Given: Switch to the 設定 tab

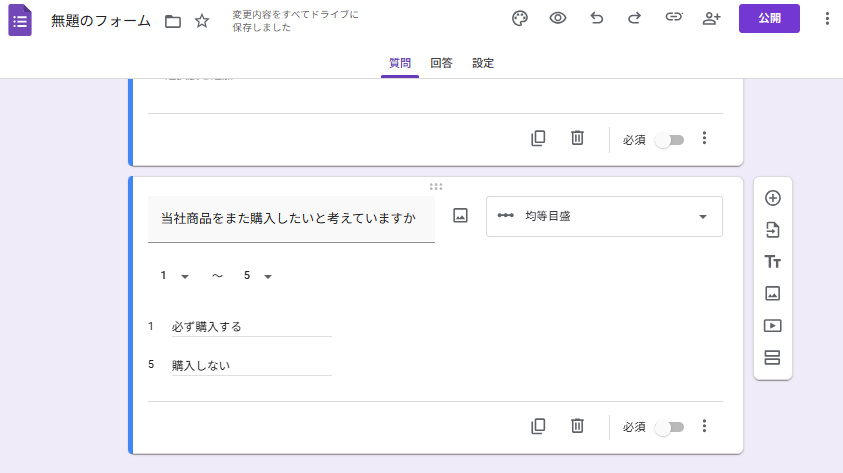Looking at the screenshot, I should click(483, 63).
